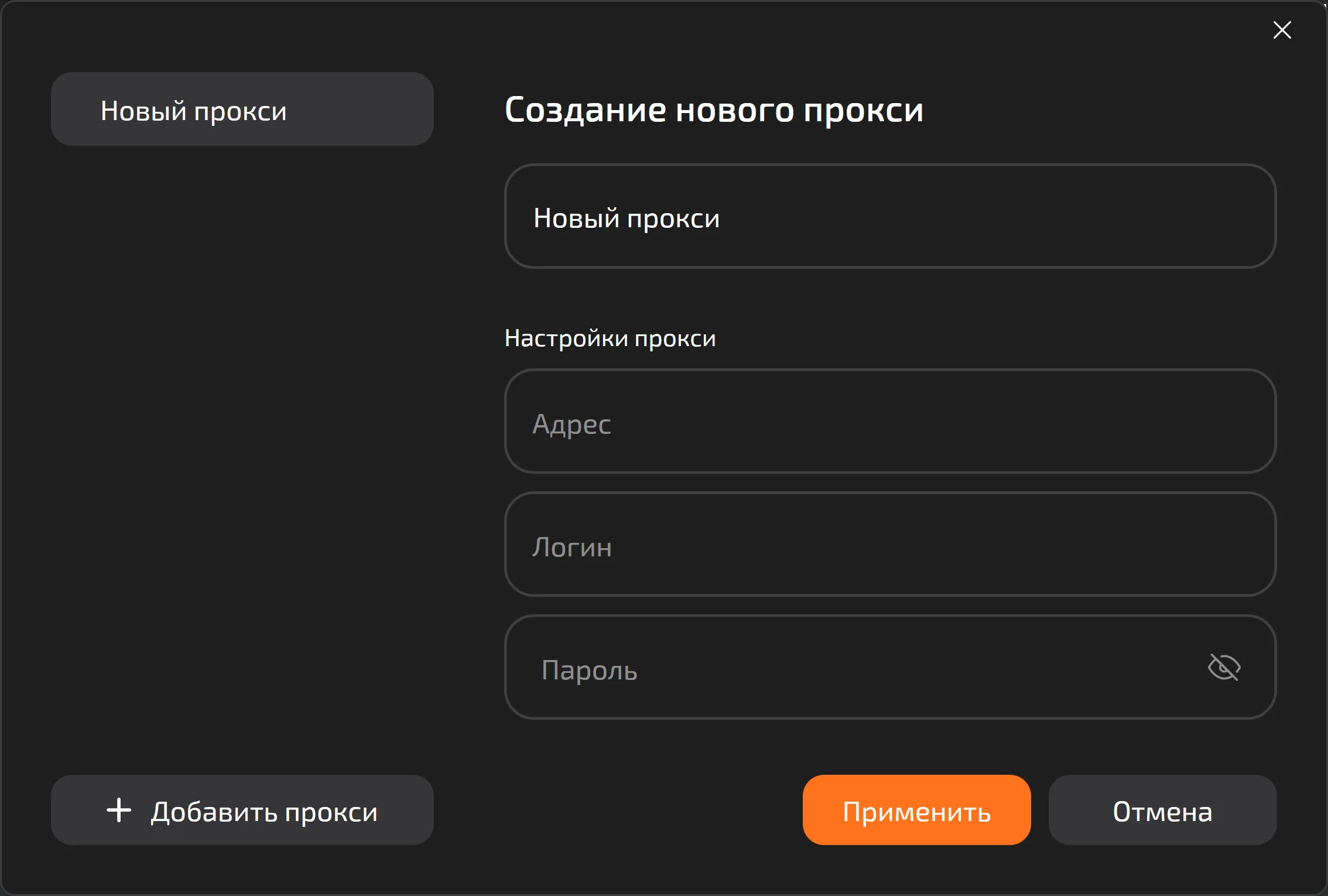This screenshot has height=896, width=1328.
Task: Click the Новый прокси text in the name field
Action: click(x=626, y=218)
